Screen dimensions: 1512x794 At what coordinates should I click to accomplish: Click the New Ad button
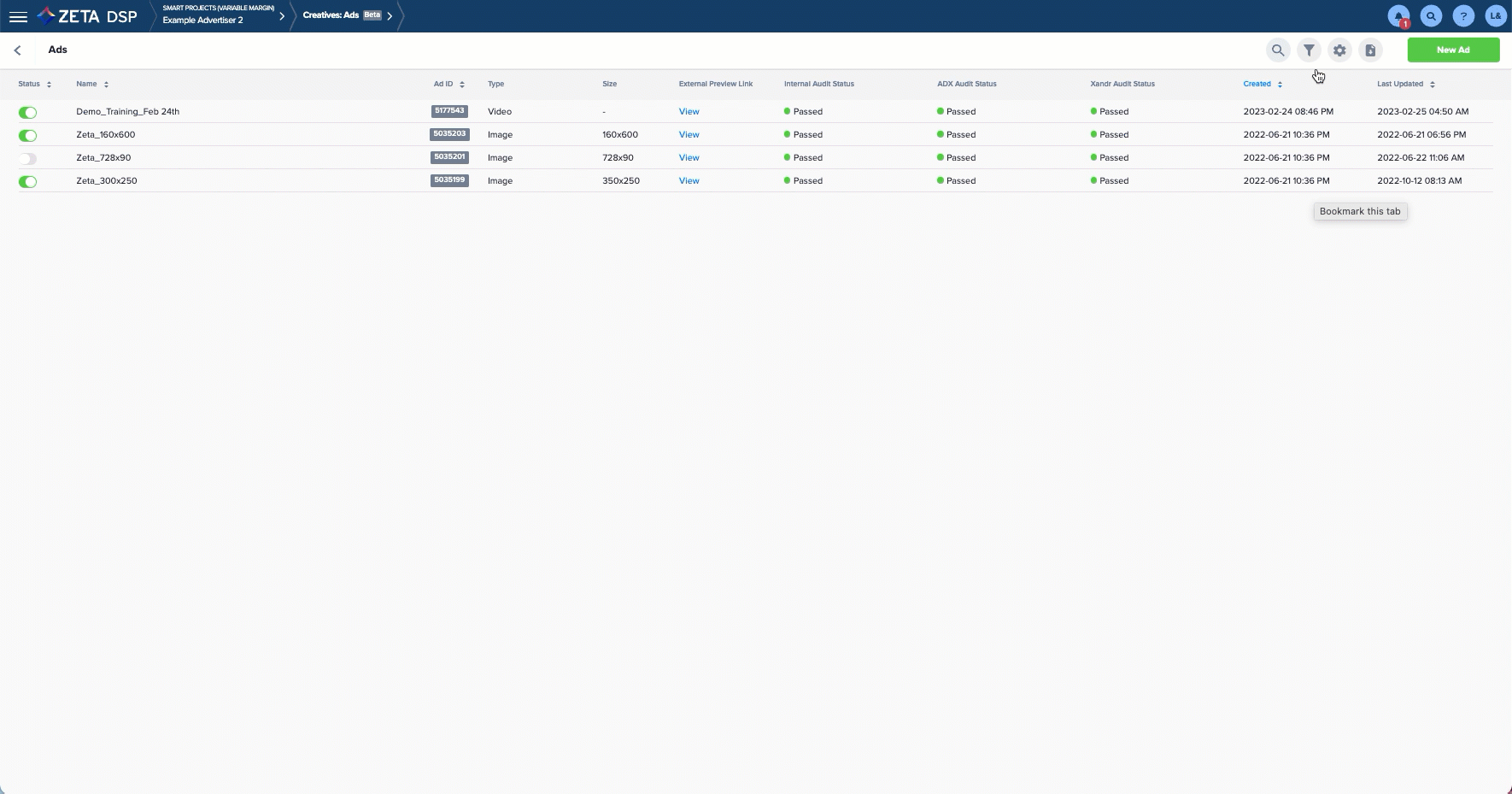(1453, 50)
